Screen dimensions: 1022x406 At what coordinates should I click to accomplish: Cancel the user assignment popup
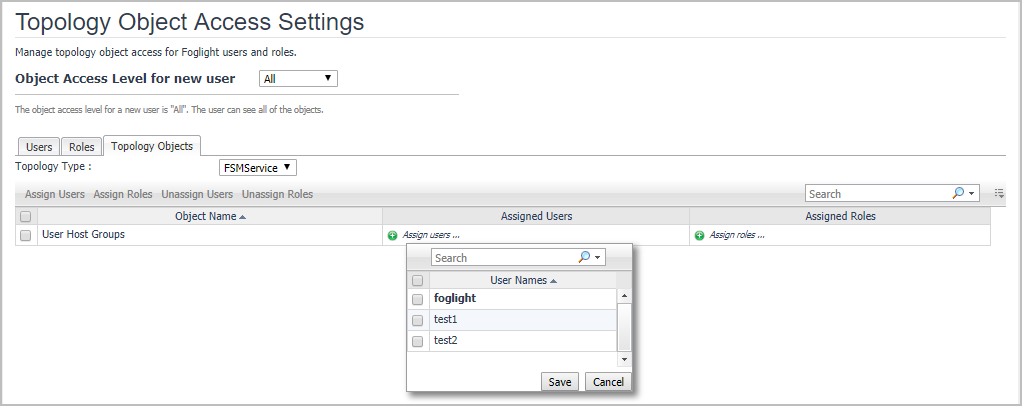tap(608, 382)
